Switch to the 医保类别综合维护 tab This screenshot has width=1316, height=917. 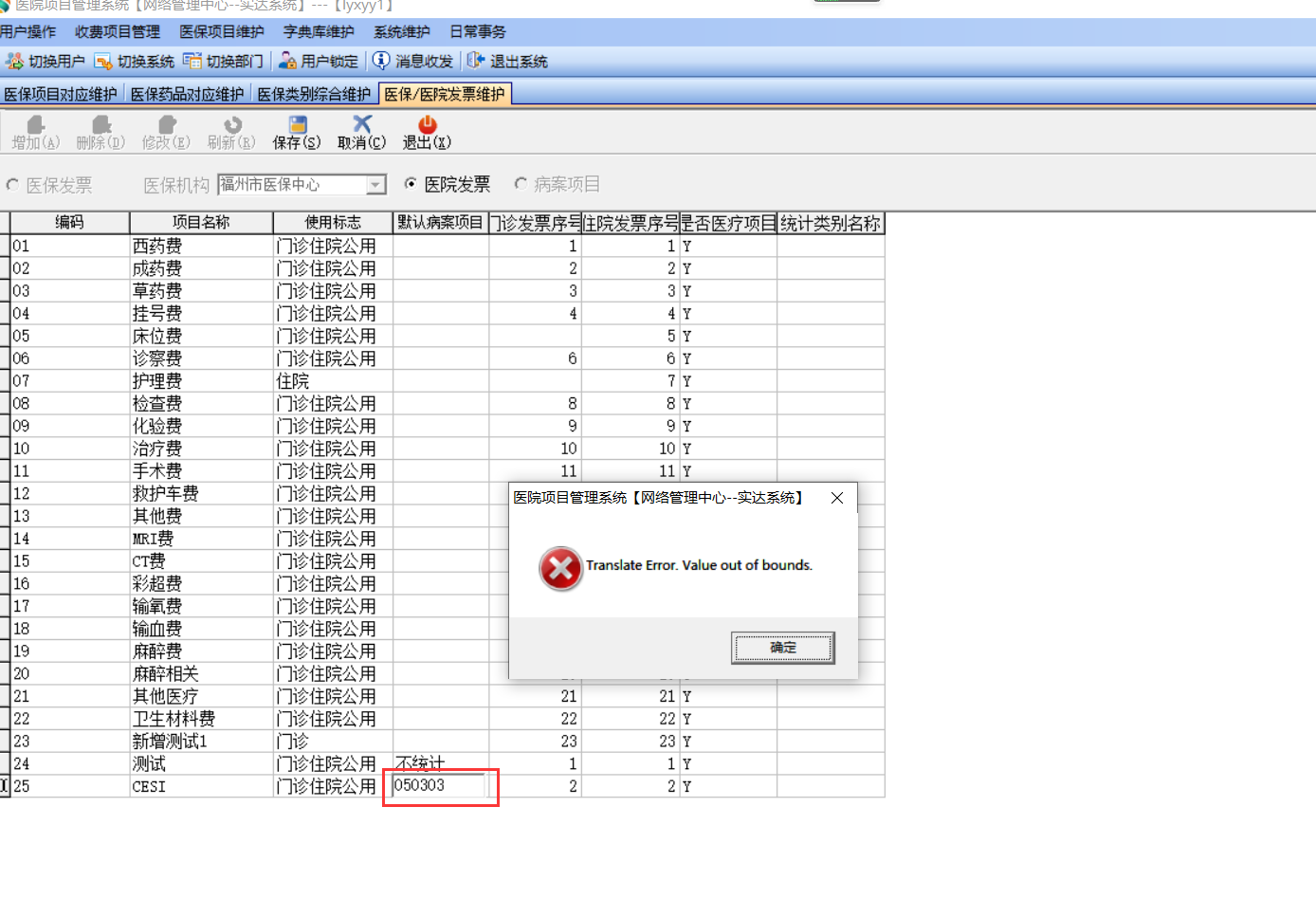click(x=314, y=94)
